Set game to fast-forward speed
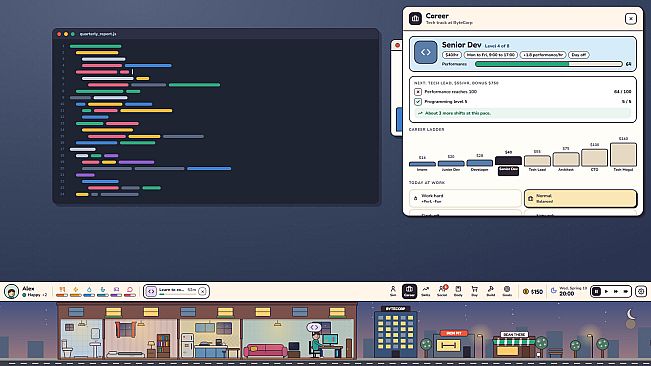The width and height of the screenshot is (651, 366). coord(616,291)
